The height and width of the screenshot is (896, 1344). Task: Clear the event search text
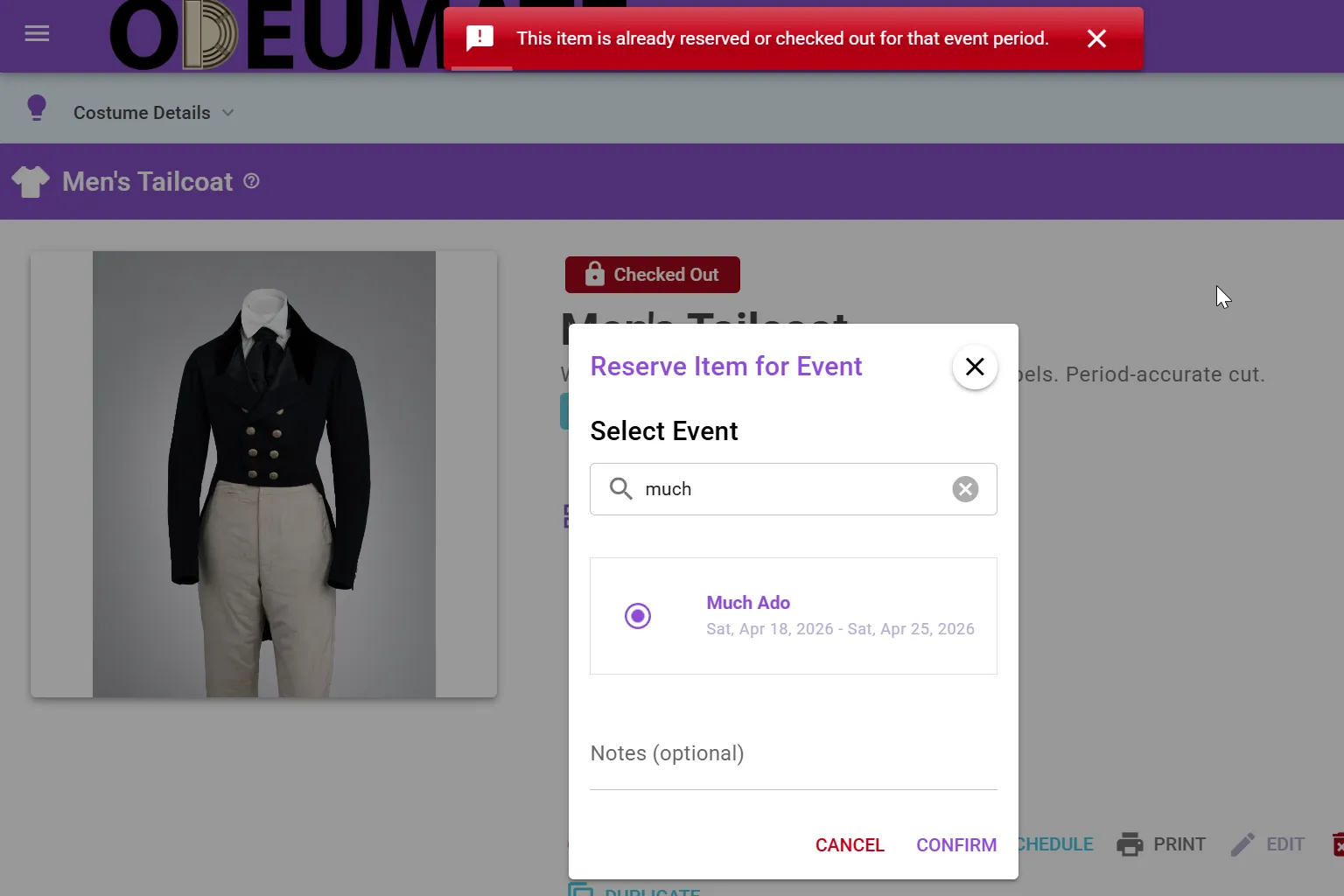pos(965,489)
